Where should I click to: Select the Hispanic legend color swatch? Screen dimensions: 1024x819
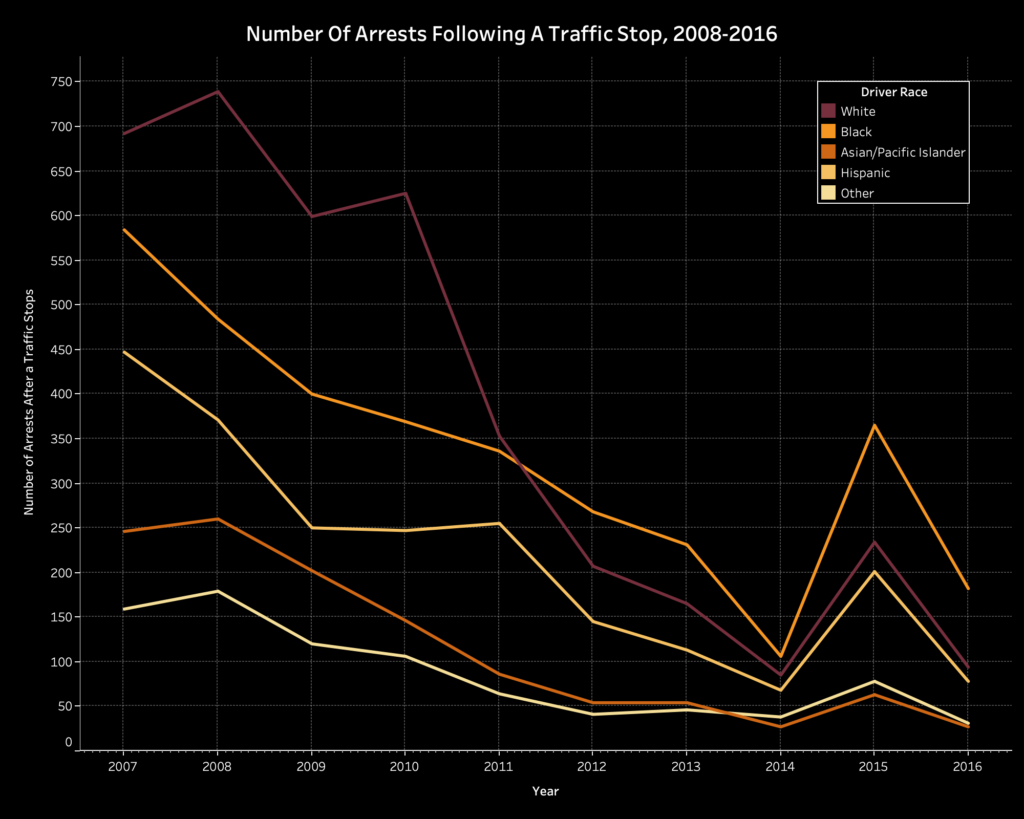[x=828, y=173]
